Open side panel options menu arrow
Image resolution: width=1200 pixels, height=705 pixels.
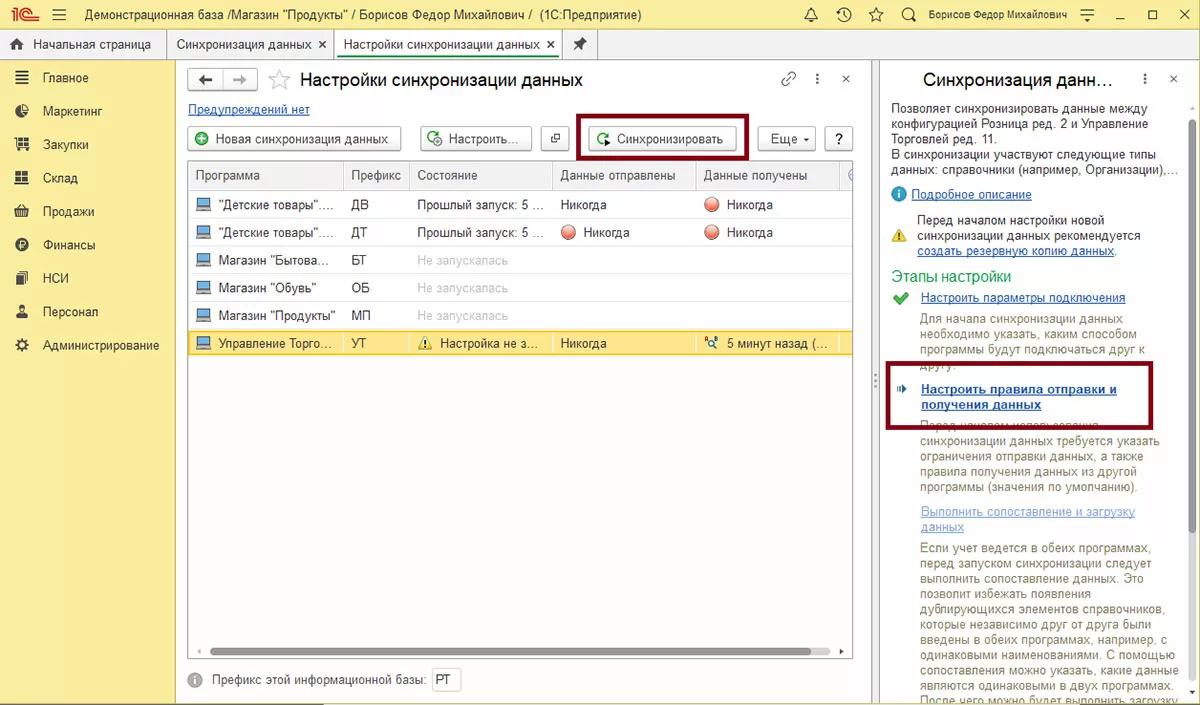[x=1146, y=79]
